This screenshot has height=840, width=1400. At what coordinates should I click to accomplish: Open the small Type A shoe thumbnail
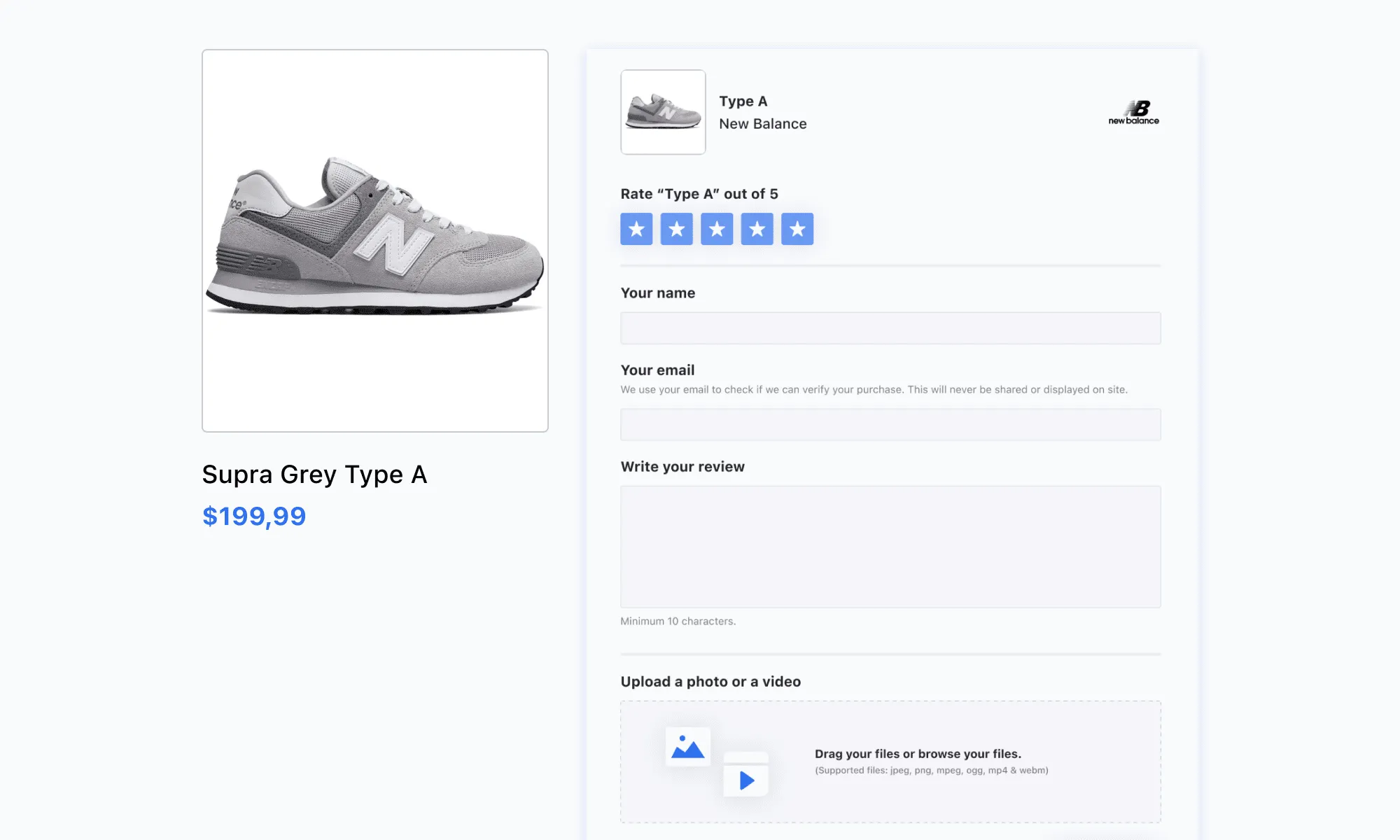point(663,112)
